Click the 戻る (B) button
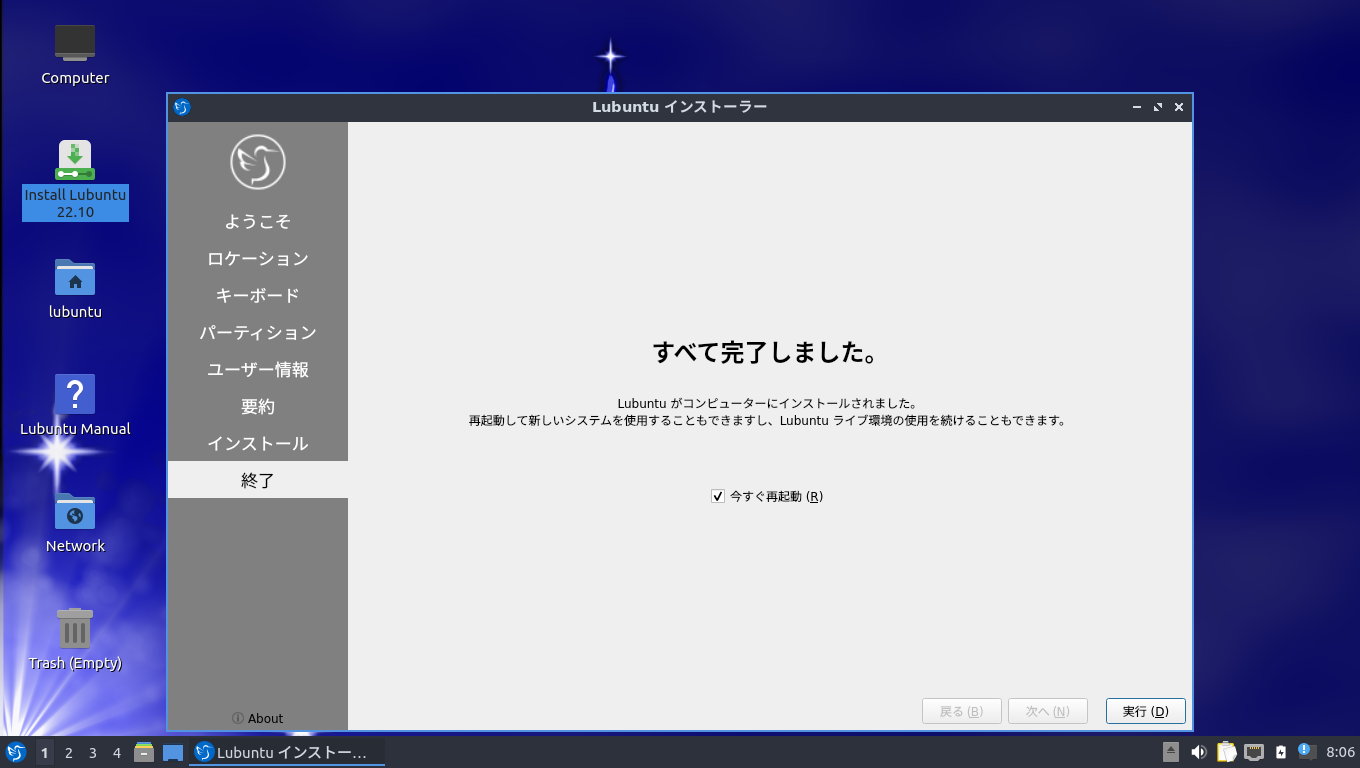 pyautogui.click(x=961, y=711)
